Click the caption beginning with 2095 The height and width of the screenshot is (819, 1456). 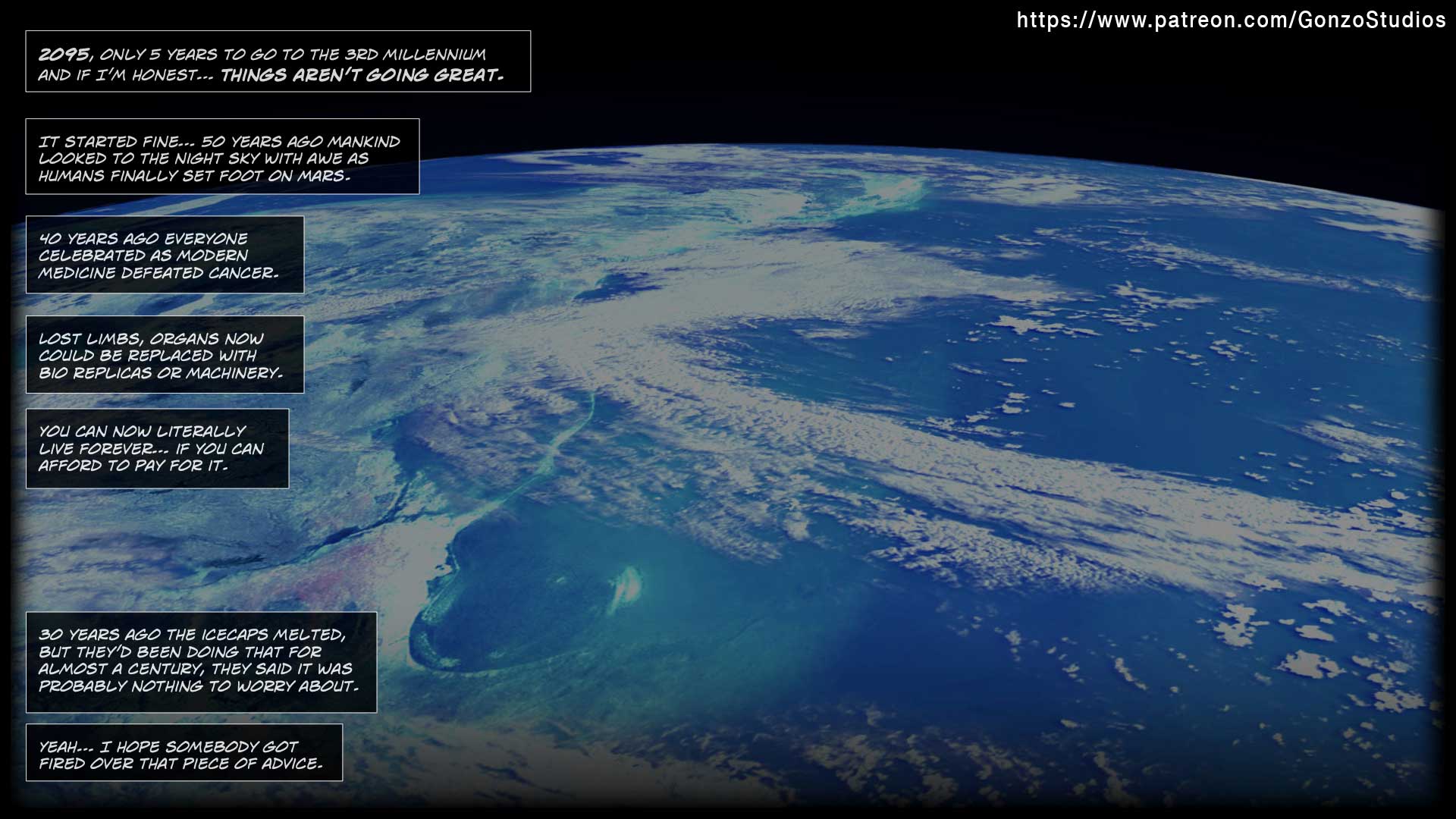pos(278,61)
